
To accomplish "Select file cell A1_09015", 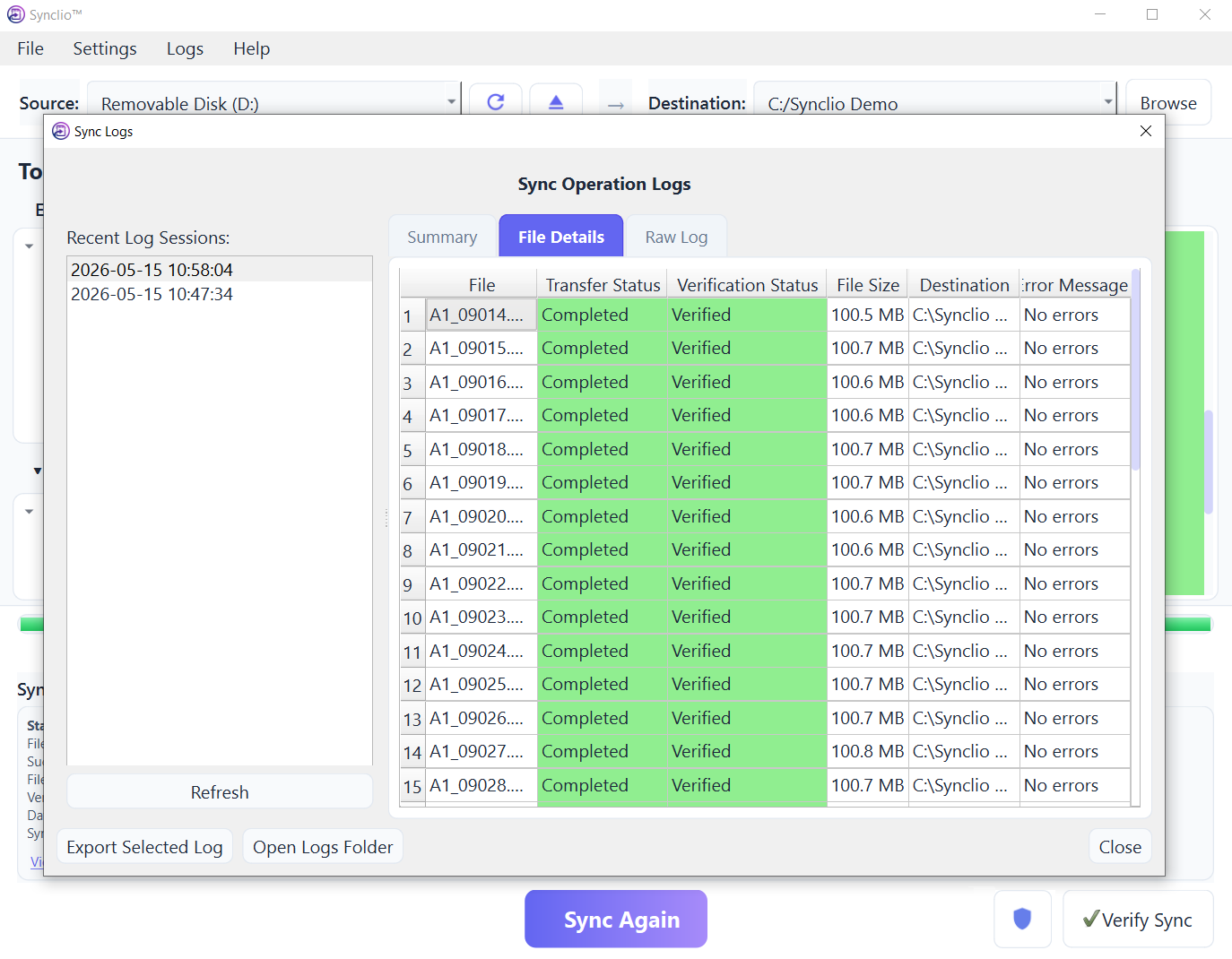I will tap(482, 348).
